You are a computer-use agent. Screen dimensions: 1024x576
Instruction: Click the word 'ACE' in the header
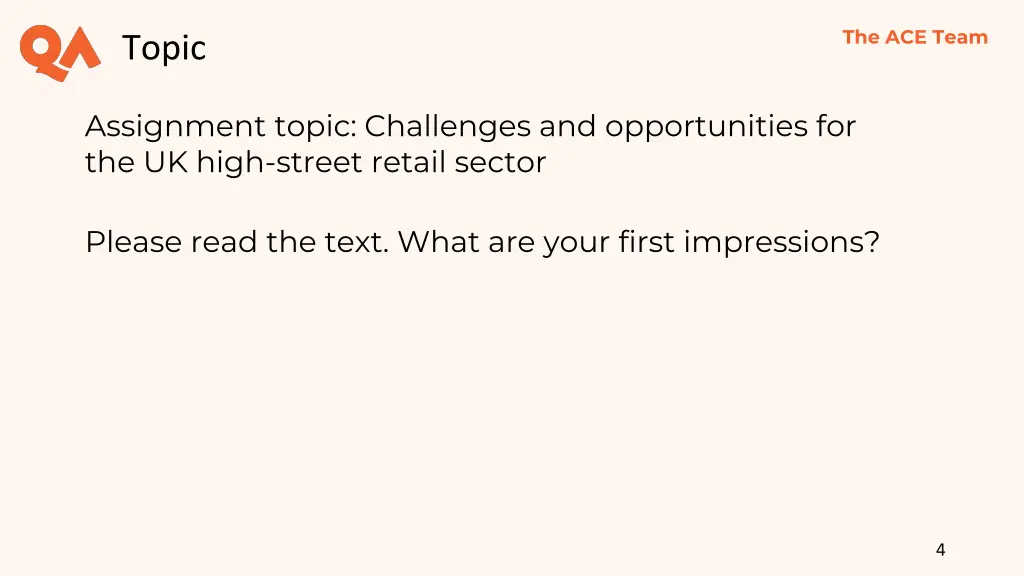(905, 37)
